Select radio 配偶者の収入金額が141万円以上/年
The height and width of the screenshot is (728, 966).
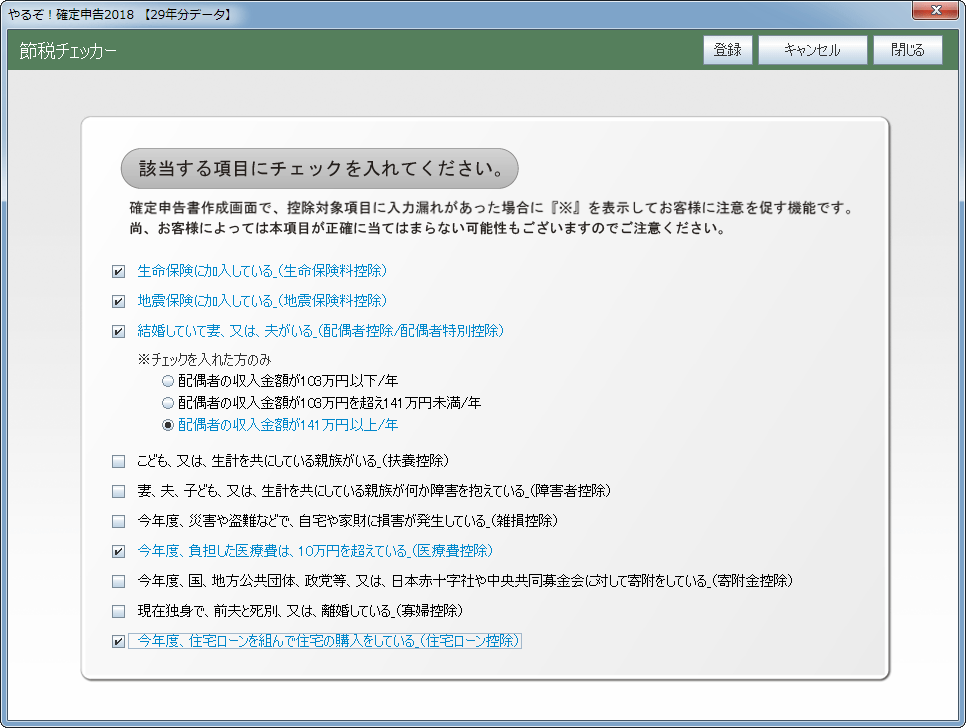[x=168, y=426]
